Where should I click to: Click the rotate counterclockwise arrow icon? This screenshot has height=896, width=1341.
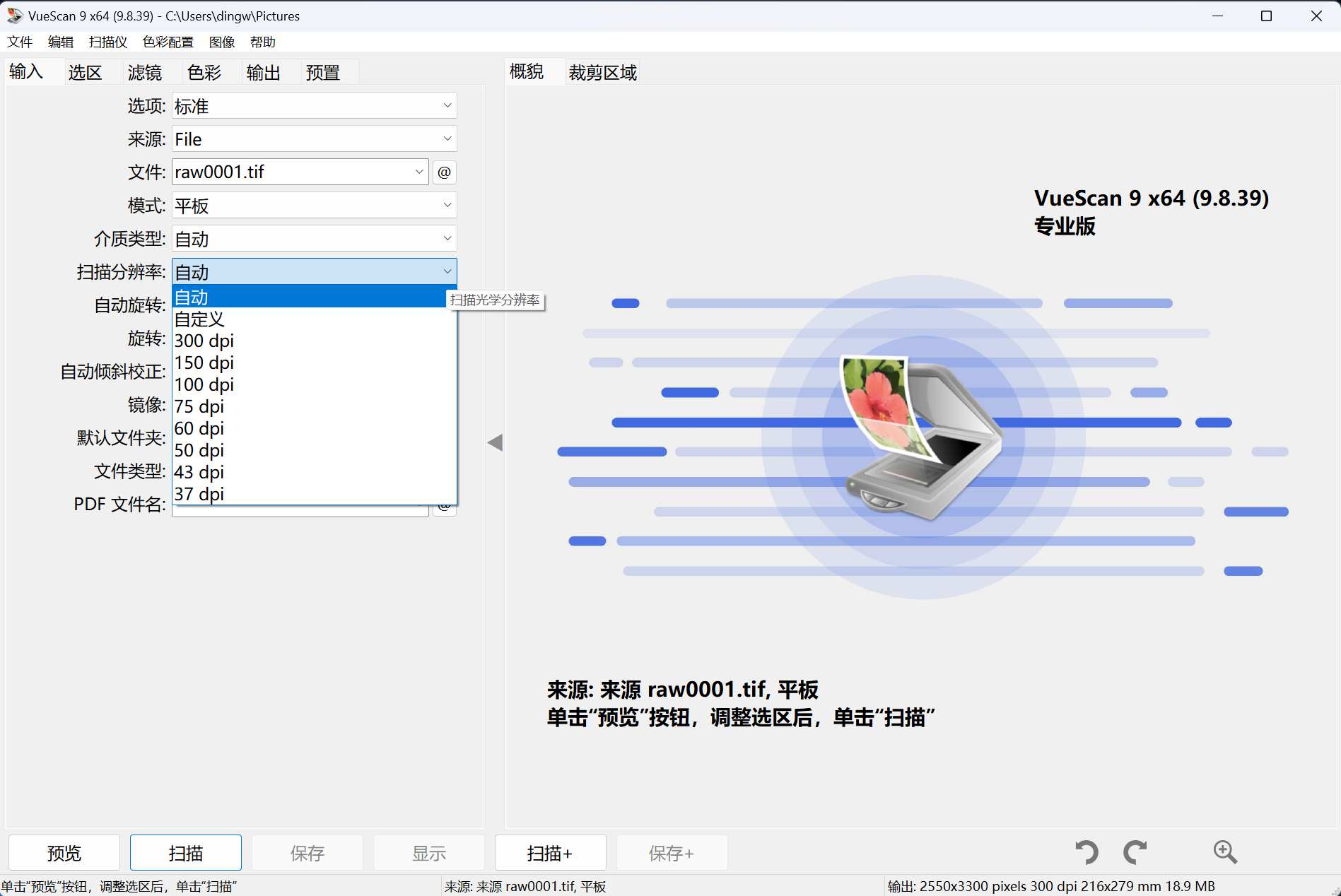pyautogui.click(x=1087, y=852)
